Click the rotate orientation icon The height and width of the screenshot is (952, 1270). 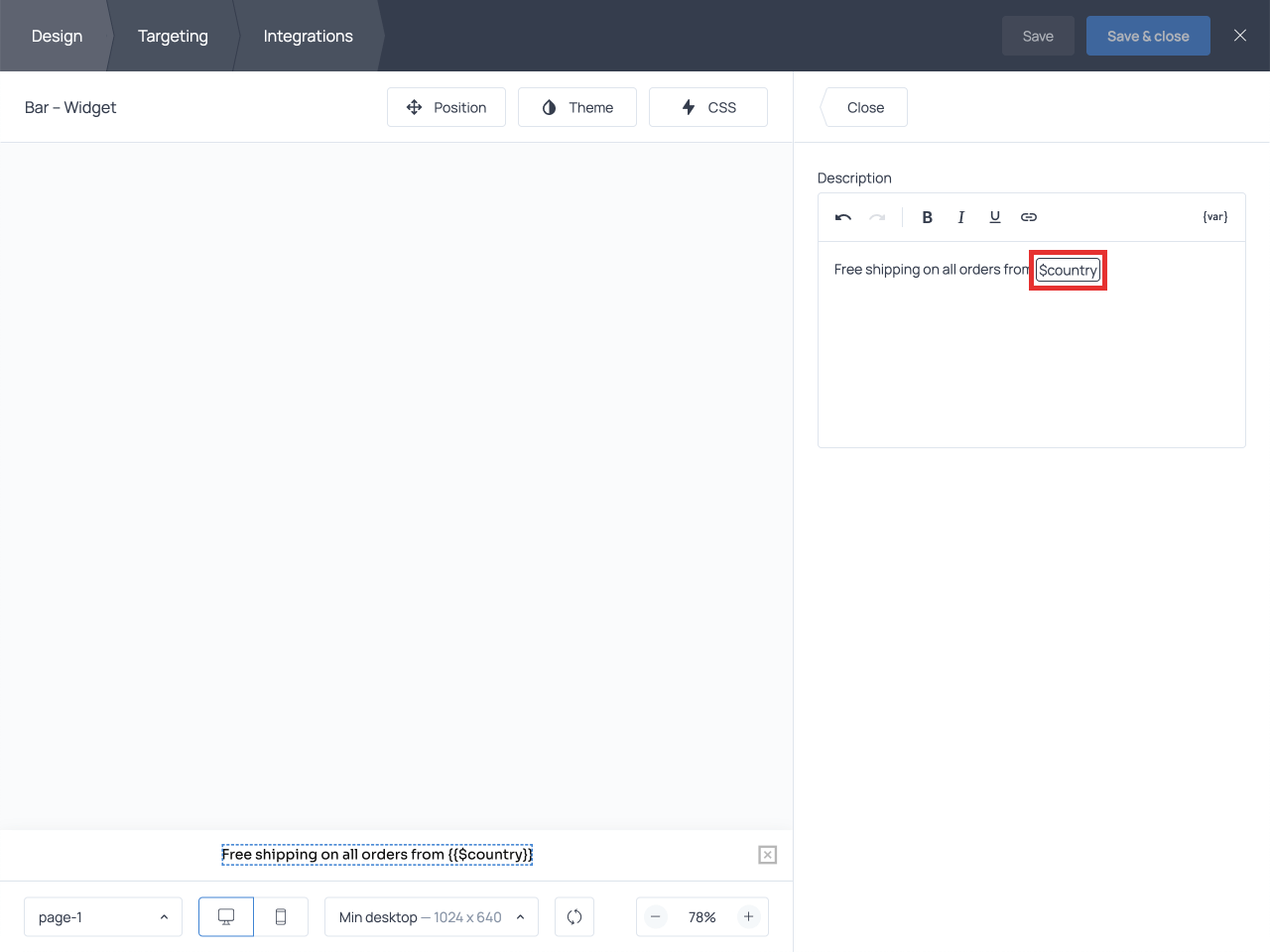(574, 917)
